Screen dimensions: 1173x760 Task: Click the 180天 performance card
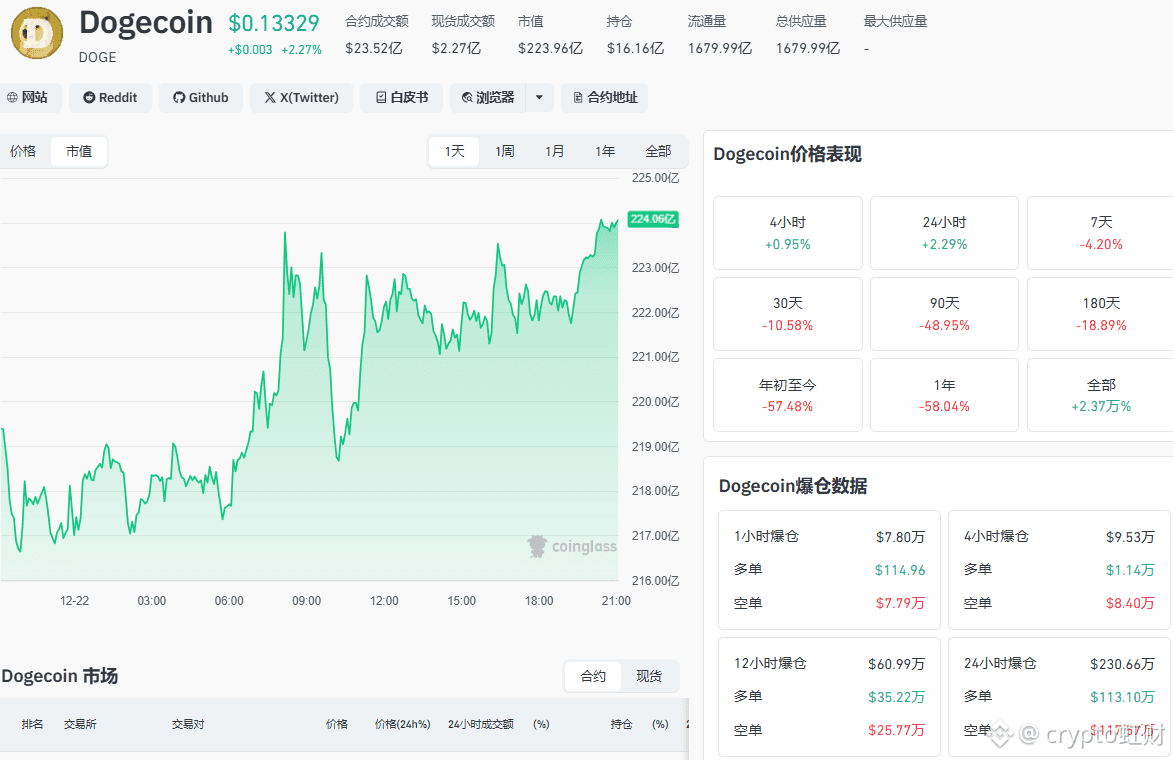pos(1100,313)
